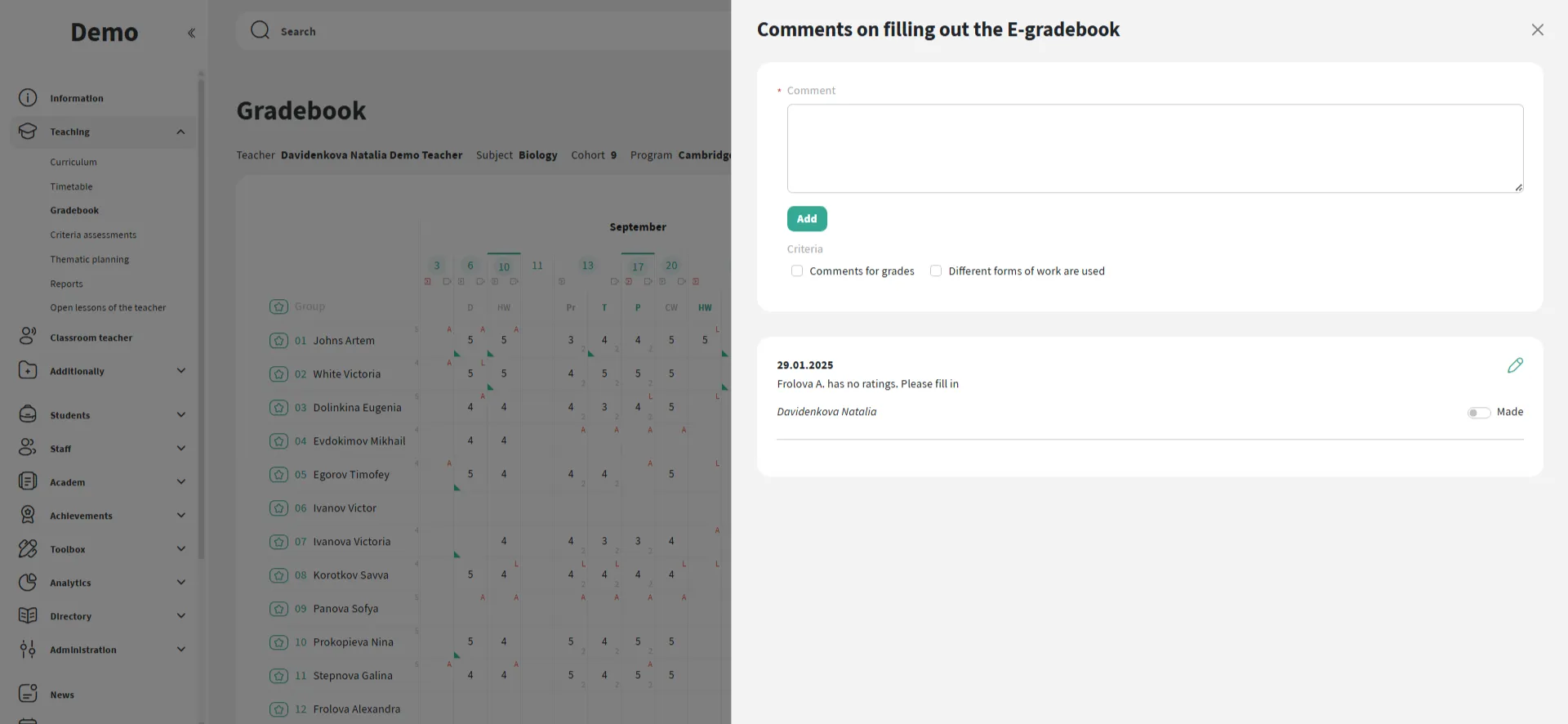Collapse the Teaching section chevron
Image resolution: width=1568 pixels, height=724 pixels.
[x=180, y=132]
